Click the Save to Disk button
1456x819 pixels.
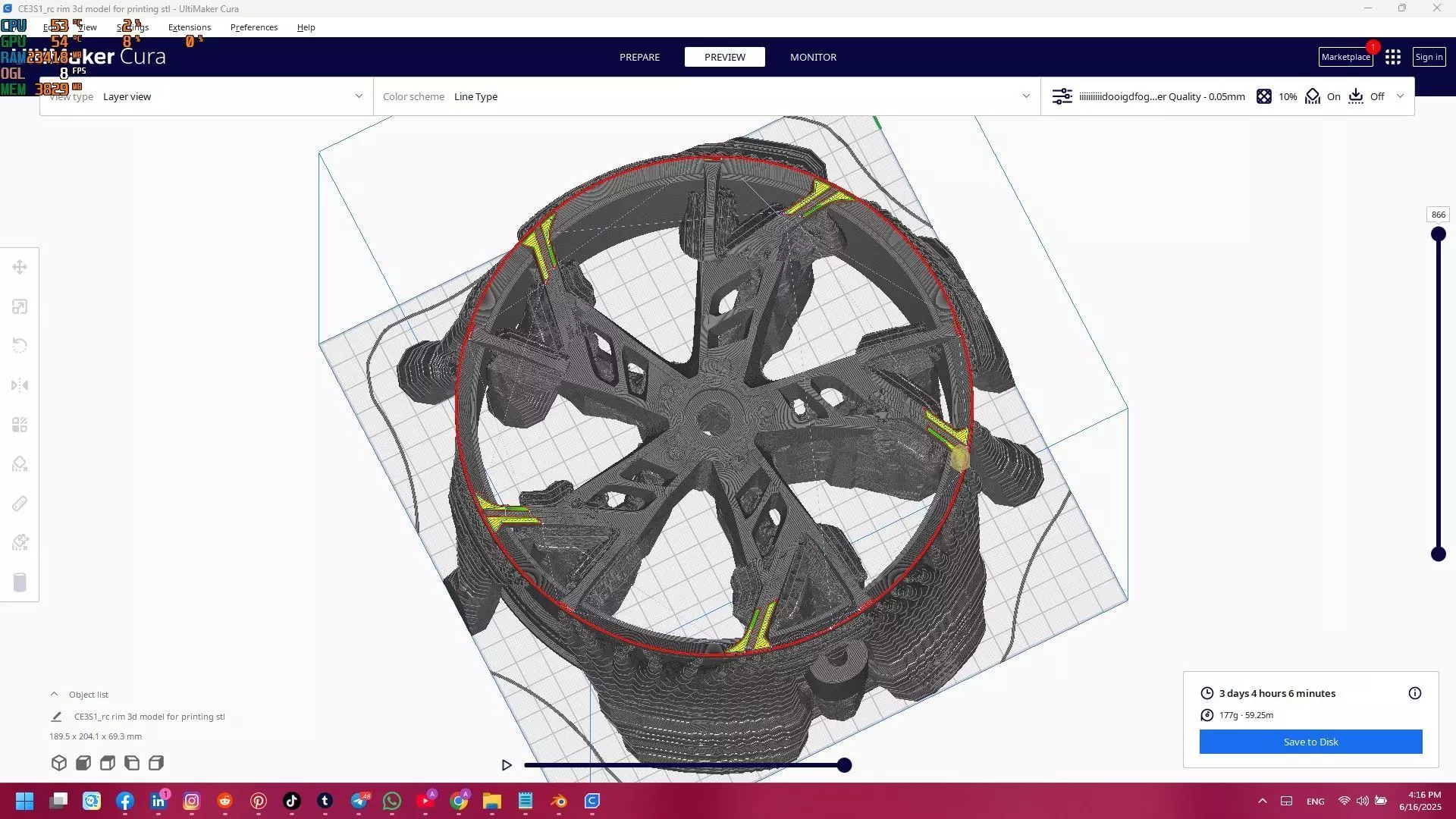coord(1310,742)
